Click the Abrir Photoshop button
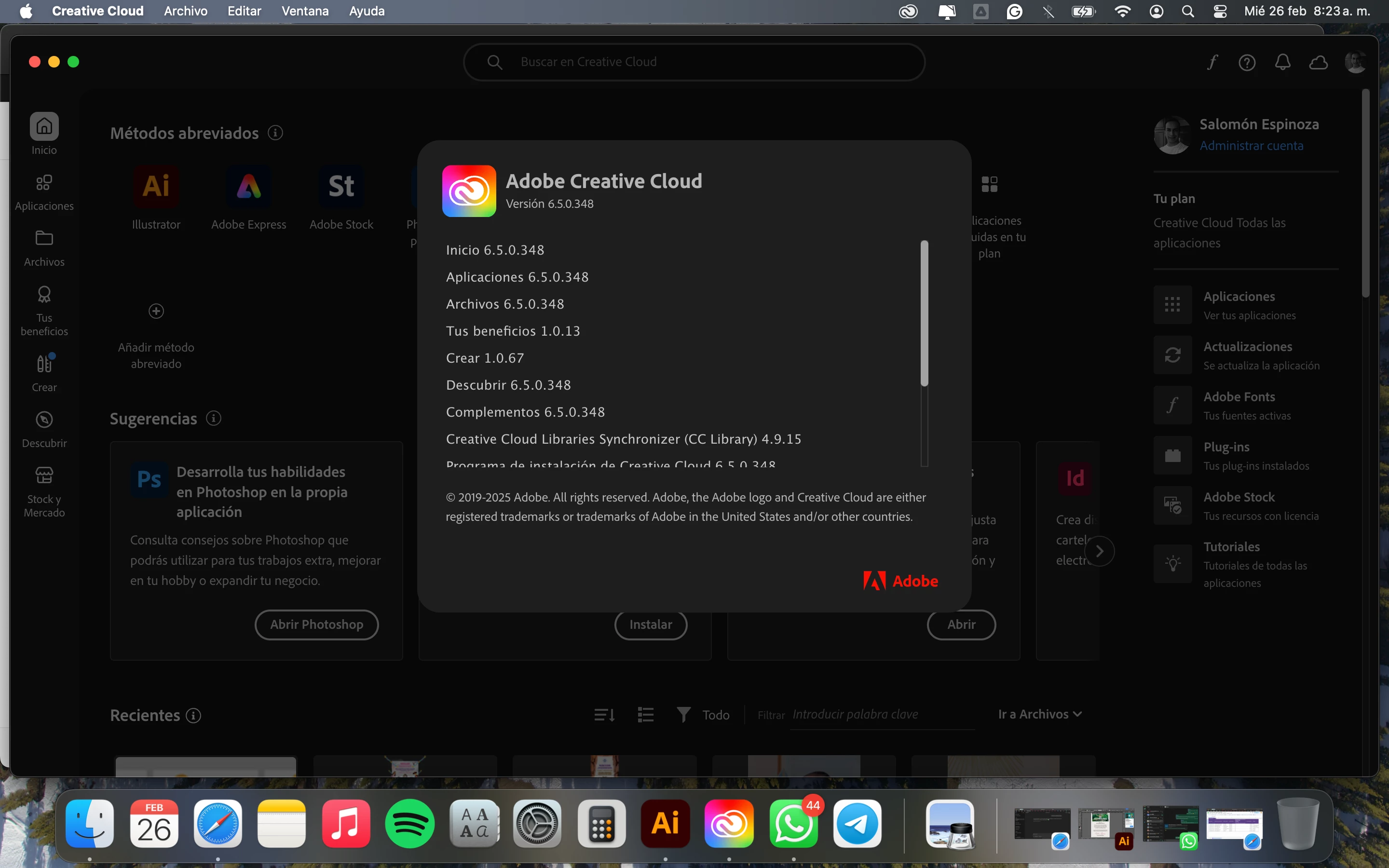1389x868 pixels. [x=316, y=624]
